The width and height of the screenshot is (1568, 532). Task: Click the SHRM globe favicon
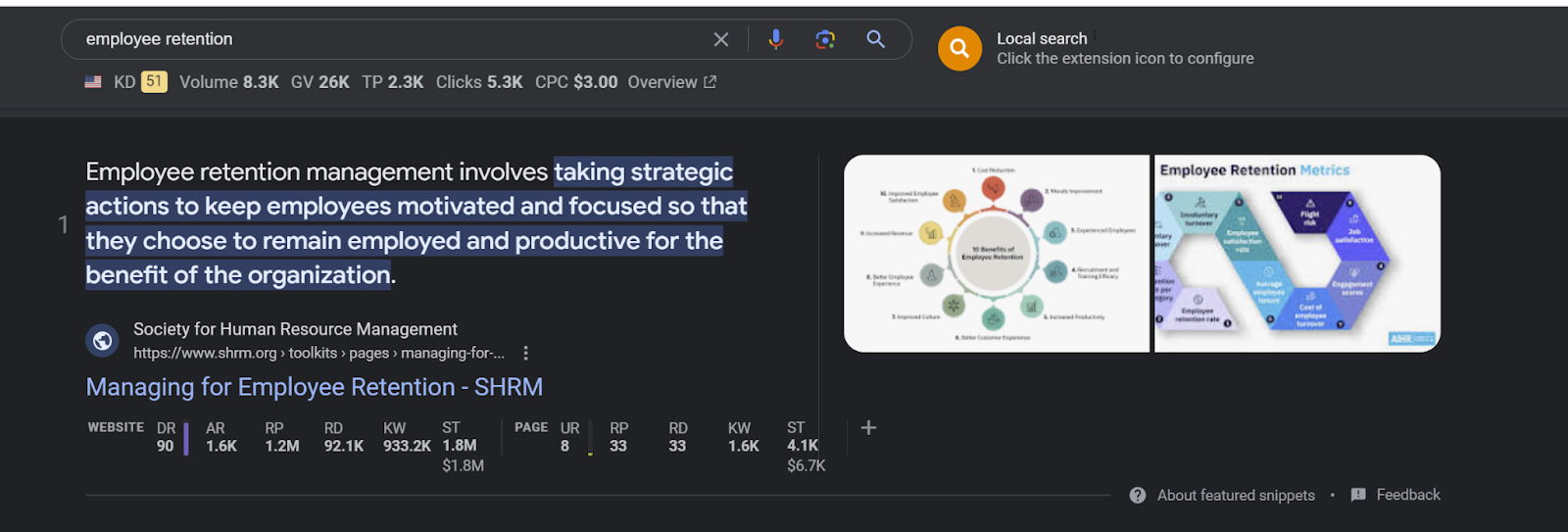click(102, 341)
